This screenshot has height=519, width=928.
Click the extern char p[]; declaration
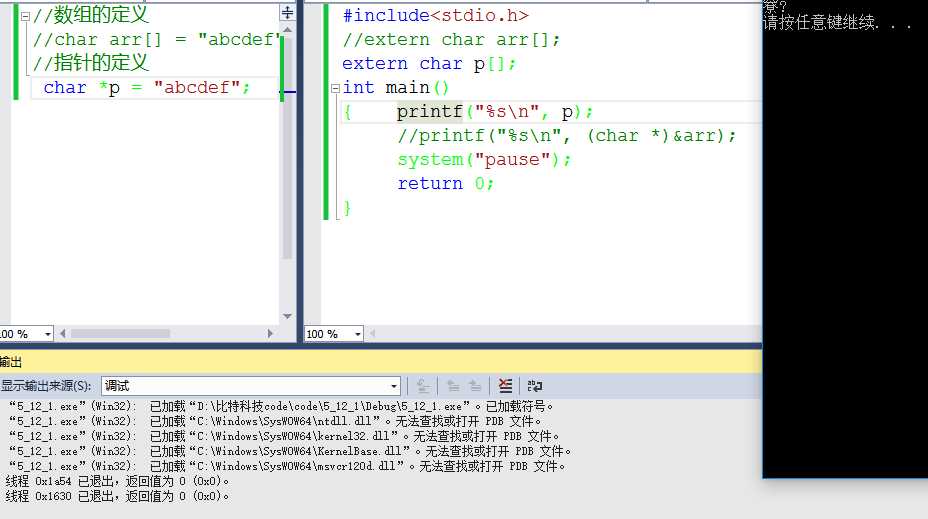(429, 64)
